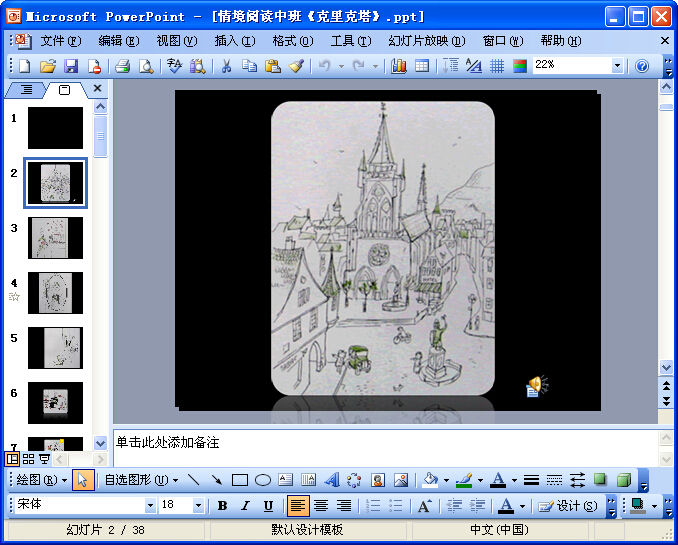Viewport: 678px width, 545px height.
Task: Apply Line Color brush swatch
Action: 464,480
